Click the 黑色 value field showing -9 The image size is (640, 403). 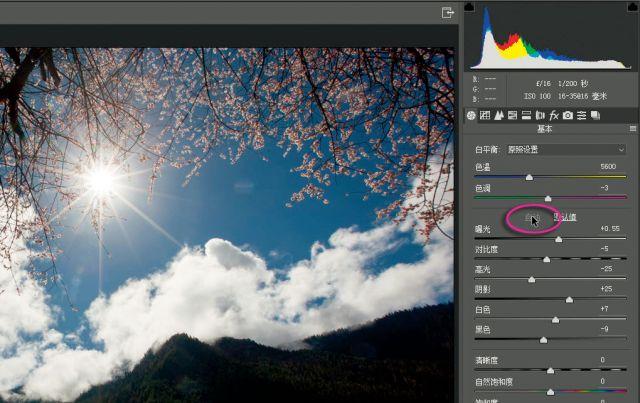click(x=604, y=329)
